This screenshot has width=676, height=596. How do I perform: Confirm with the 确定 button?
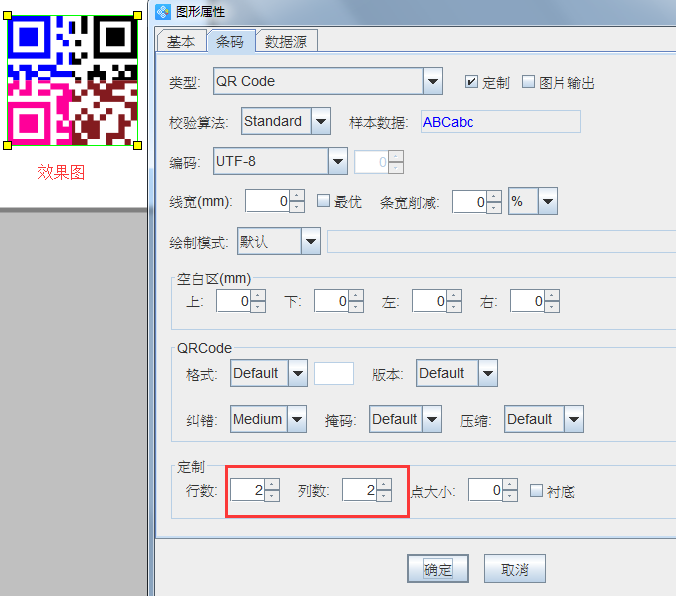438,569
